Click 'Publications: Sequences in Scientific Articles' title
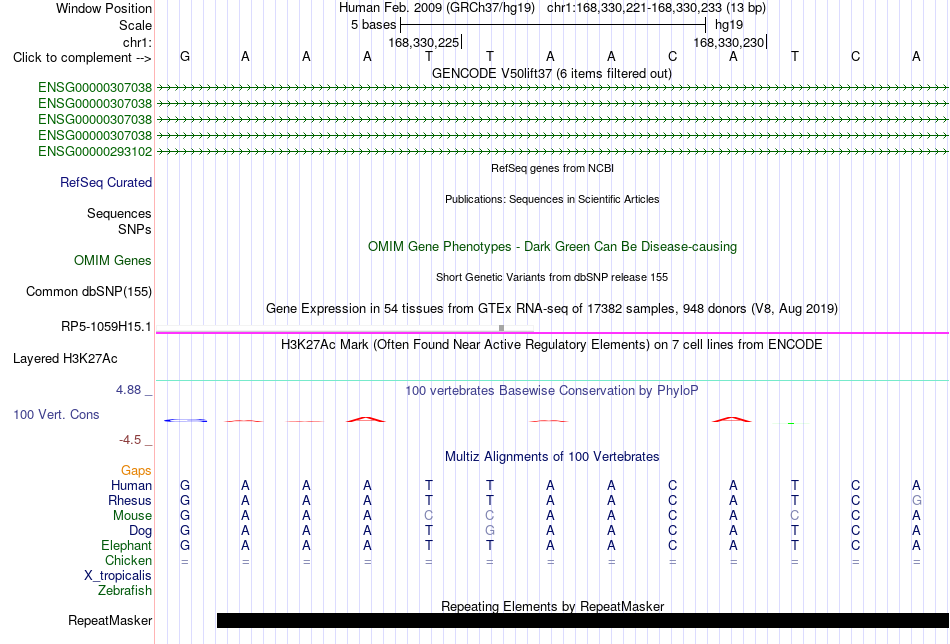This screenshot has width=950, height=644. (552, 199)
